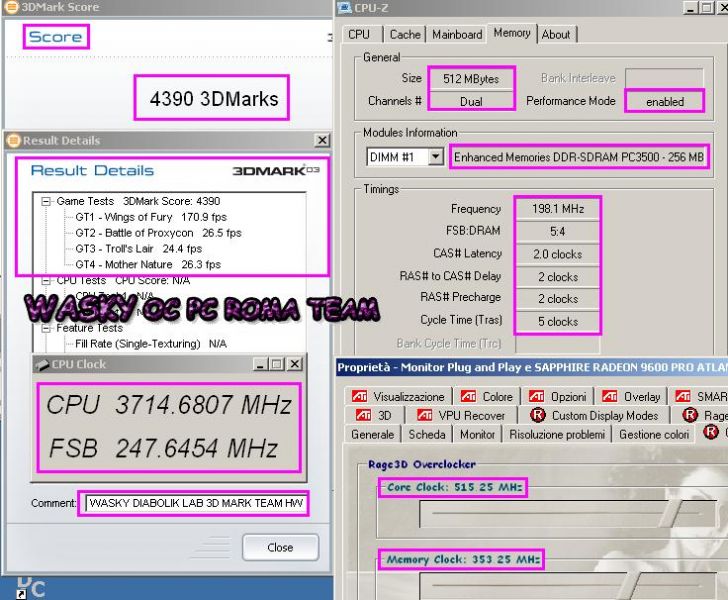This screenshot has height=600, width=728.
Task: Click the Memory Clock: 353.25 MHz label
Action: 463,560
